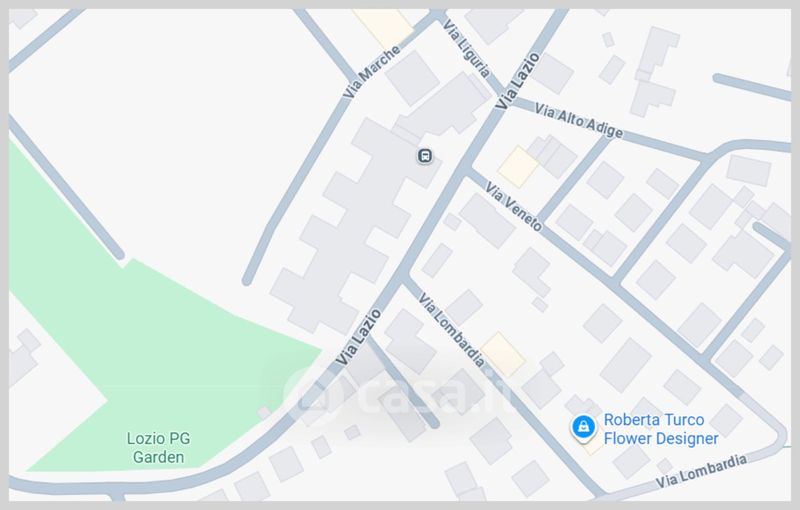The height and width of the screenshot is (510, 800).
Task: Select diagonal Via Lombardia label mid-map
Action: [452, 330]
